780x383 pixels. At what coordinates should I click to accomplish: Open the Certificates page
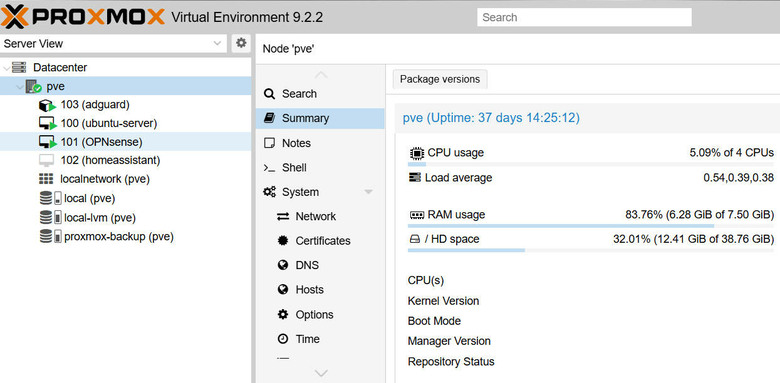pos(320,241)
